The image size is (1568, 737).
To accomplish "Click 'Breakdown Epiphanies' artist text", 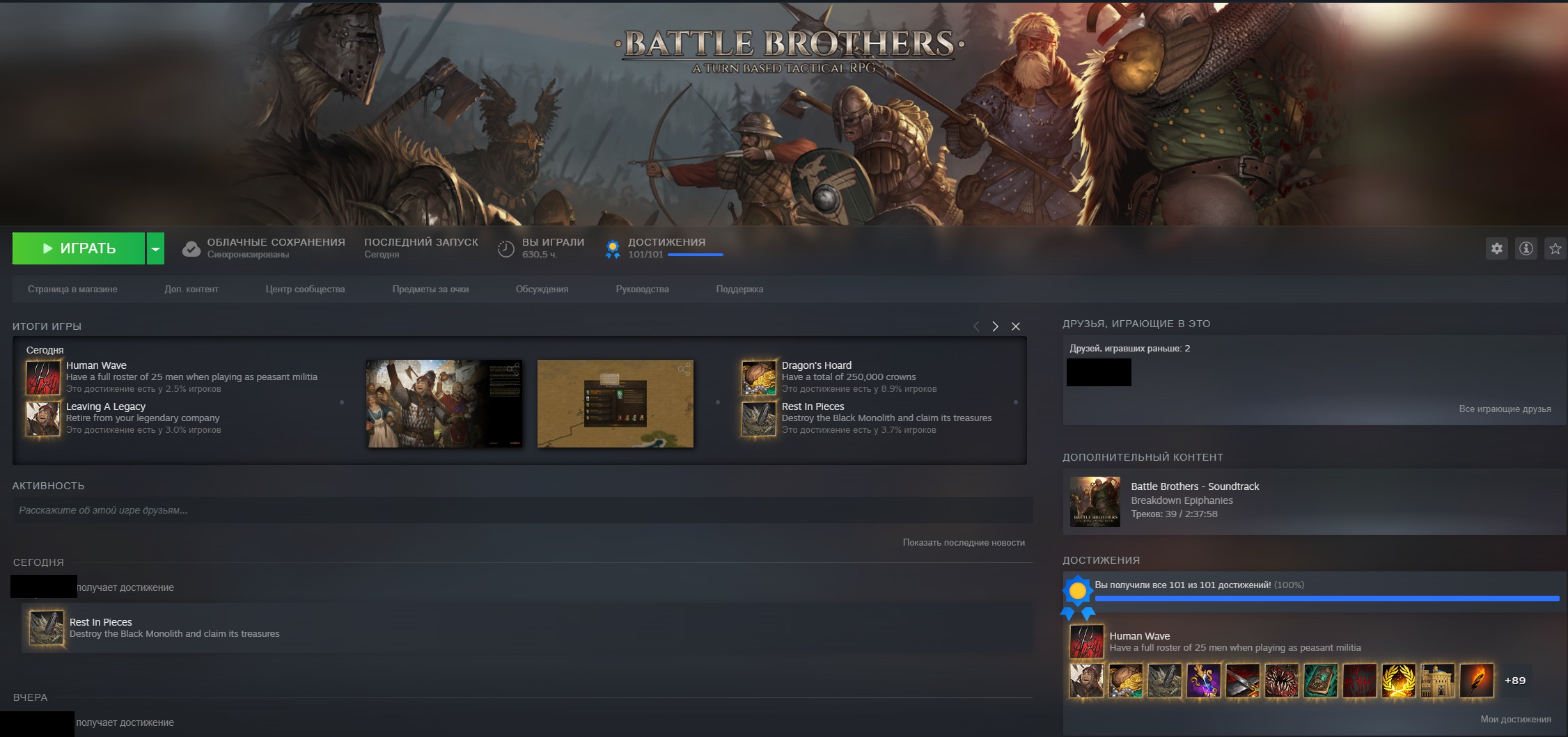I will pos(1182,500).
